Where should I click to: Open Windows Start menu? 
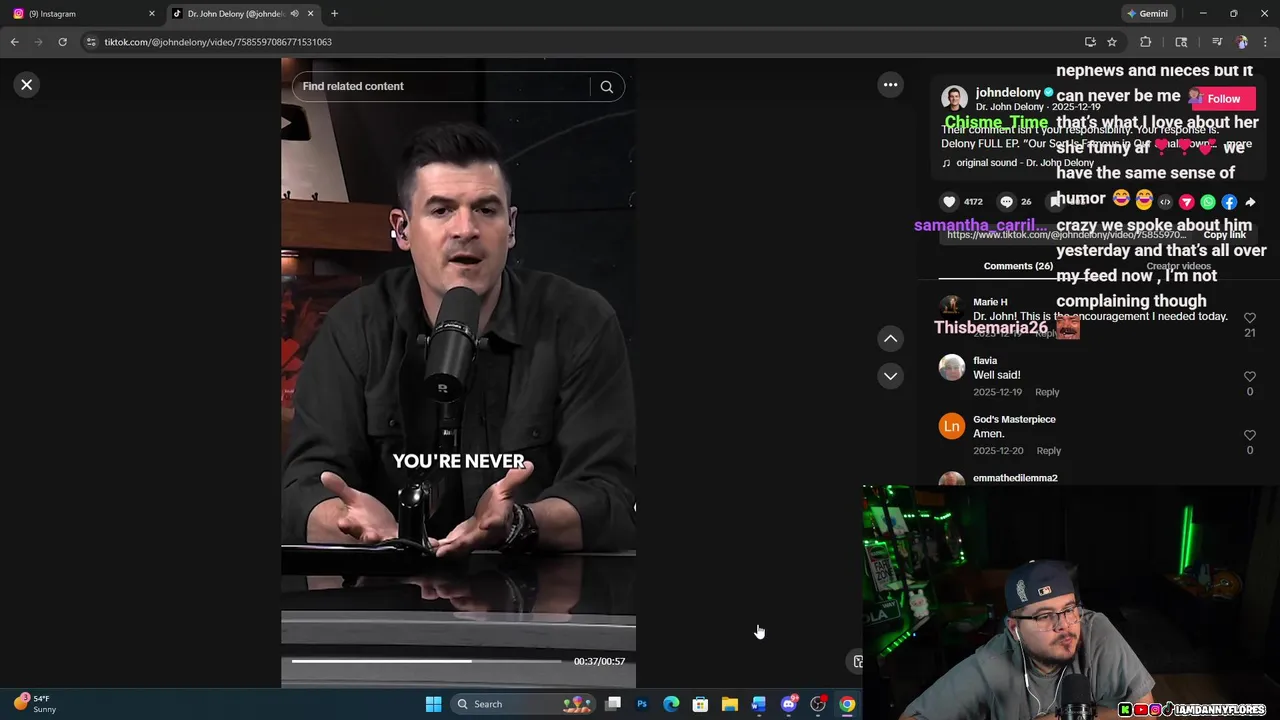(x=433, y=704)
